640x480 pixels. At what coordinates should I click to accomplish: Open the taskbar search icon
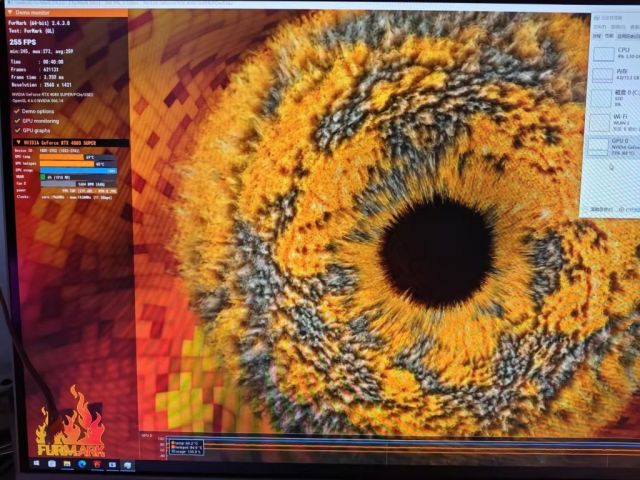tap(52, 464)
